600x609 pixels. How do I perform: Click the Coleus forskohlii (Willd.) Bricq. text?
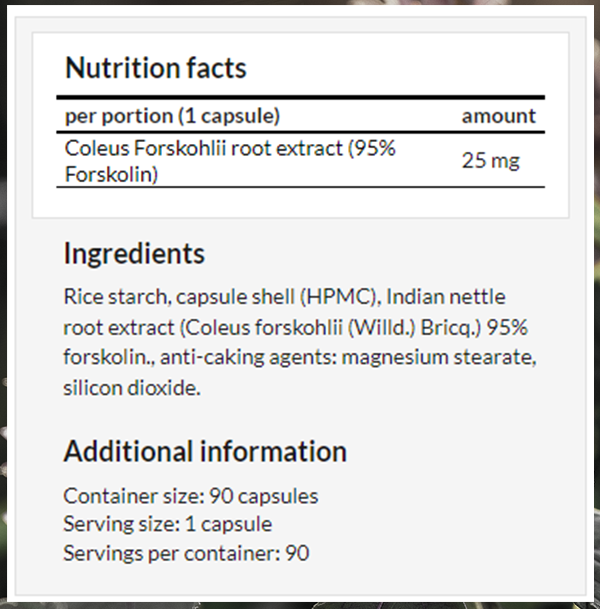coord(331,327)
